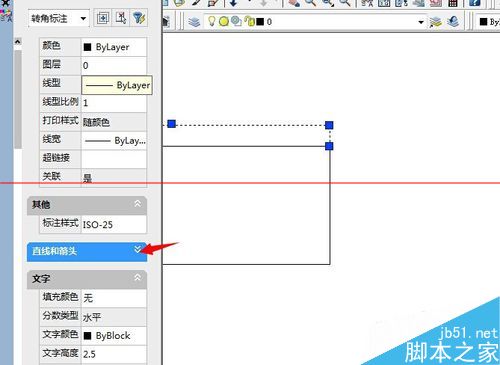The width and height of the screenshot is (500, 365).
Task: Click the help question mark icon
Action: pos(474,3)
